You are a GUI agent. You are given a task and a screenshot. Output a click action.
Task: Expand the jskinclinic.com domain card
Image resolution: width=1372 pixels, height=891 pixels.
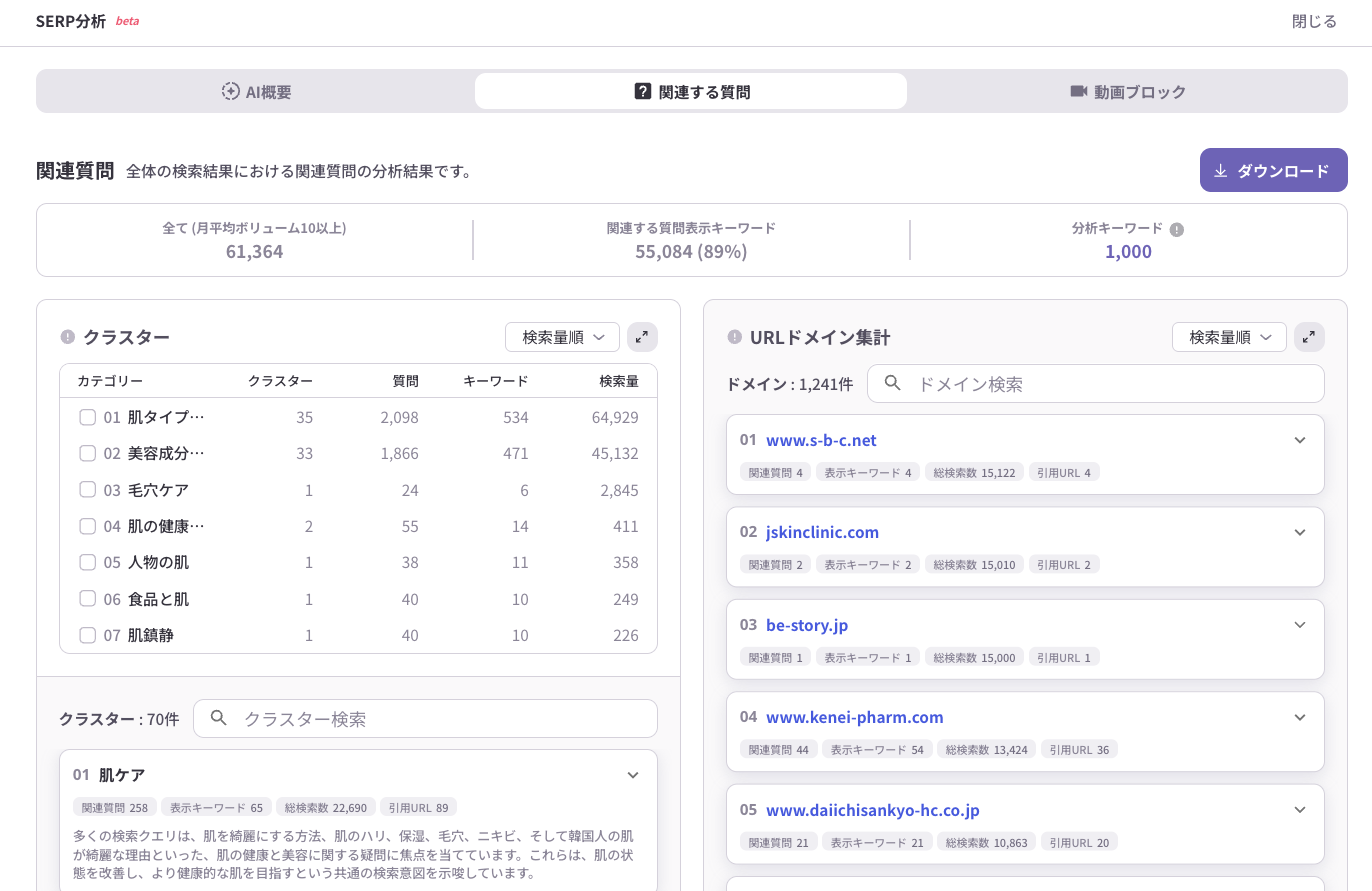[1300, 532]
